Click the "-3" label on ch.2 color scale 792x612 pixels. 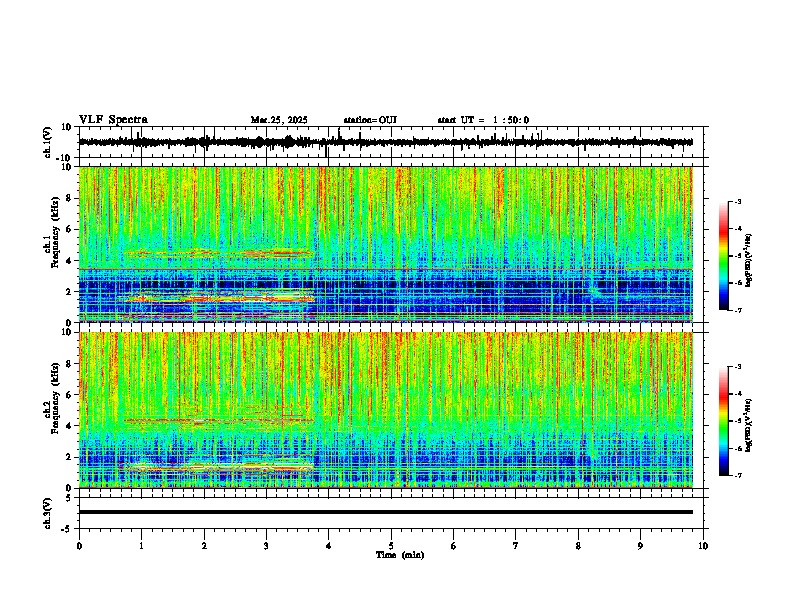click(x=737, y=367)
